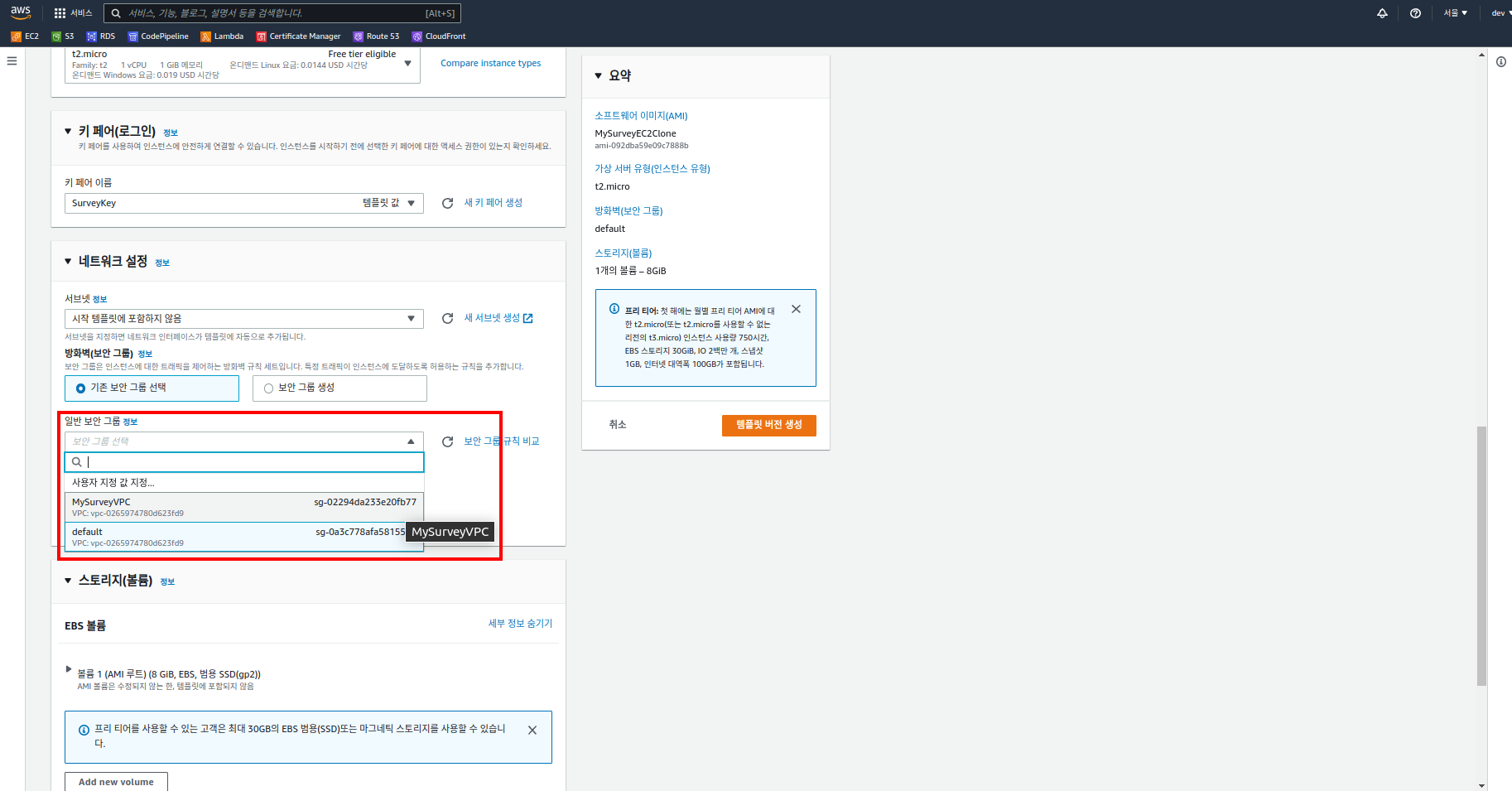Open the EC2 shortcut in favorites bar
The height and width of the screenshot is (791, 1512).
[25, 36]
